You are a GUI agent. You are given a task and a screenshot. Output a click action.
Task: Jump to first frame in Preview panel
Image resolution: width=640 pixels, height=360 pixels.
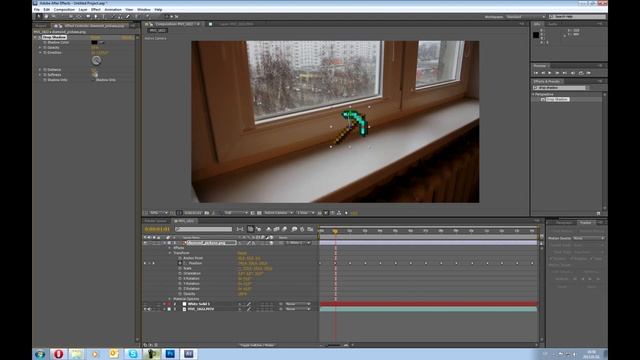click(x=536, y=73)
